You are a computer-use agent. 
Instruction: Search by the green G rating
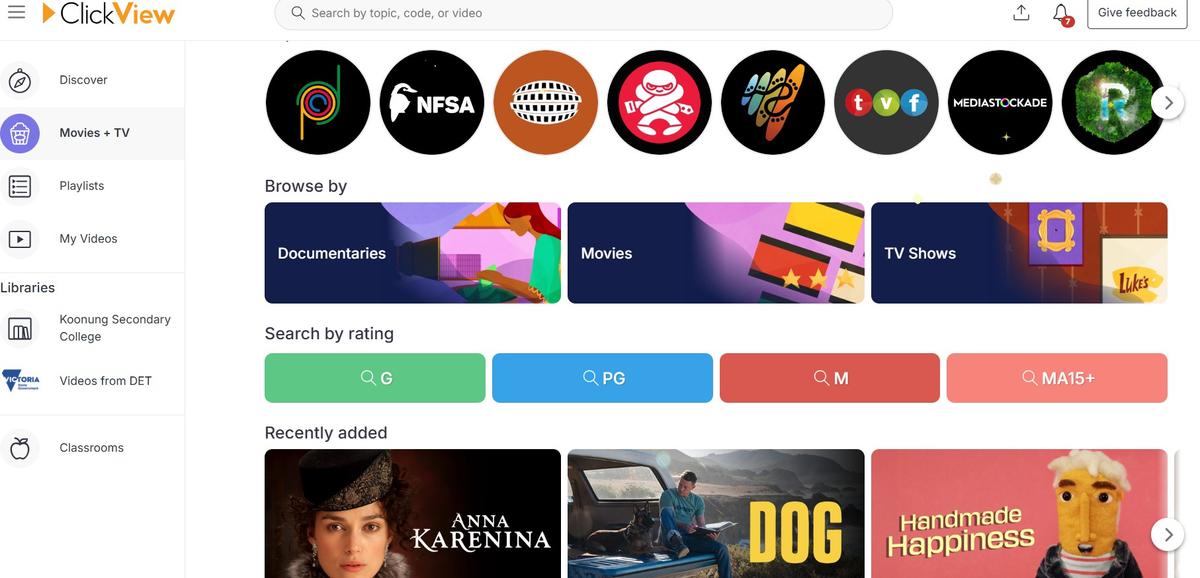(x=375, y=378)
